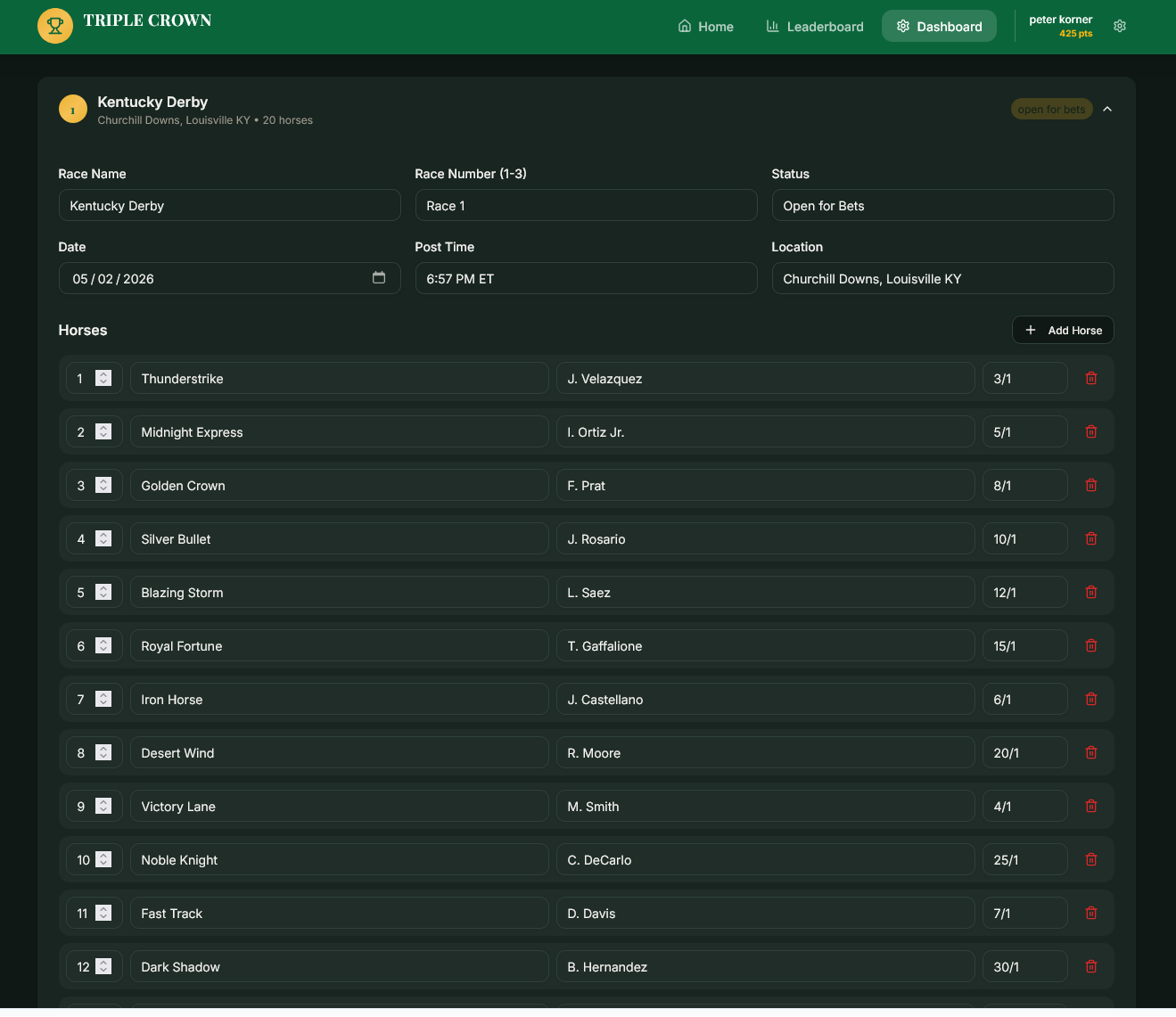Open the date picker calendar icon
This screenshot has width=1176, height=1017.
point(379,278)
